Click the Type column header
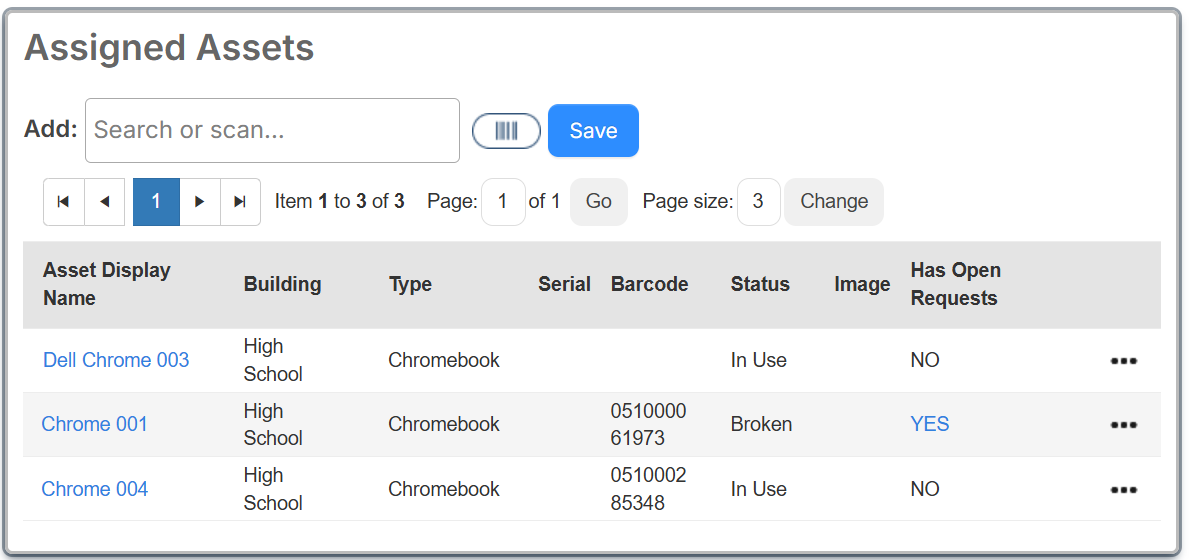The height and width of the screenshot is (560, 1189). [410, 284]
